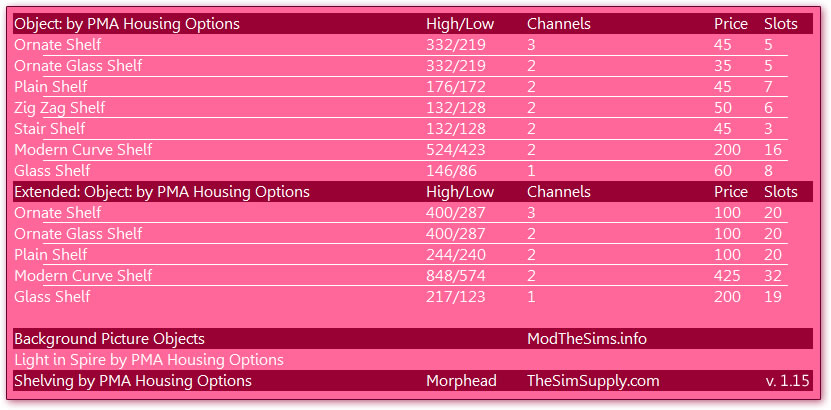This screenshot has height=410, width=831.
Task: Click the ModTheSims.info link
Action: click(587, 338)
